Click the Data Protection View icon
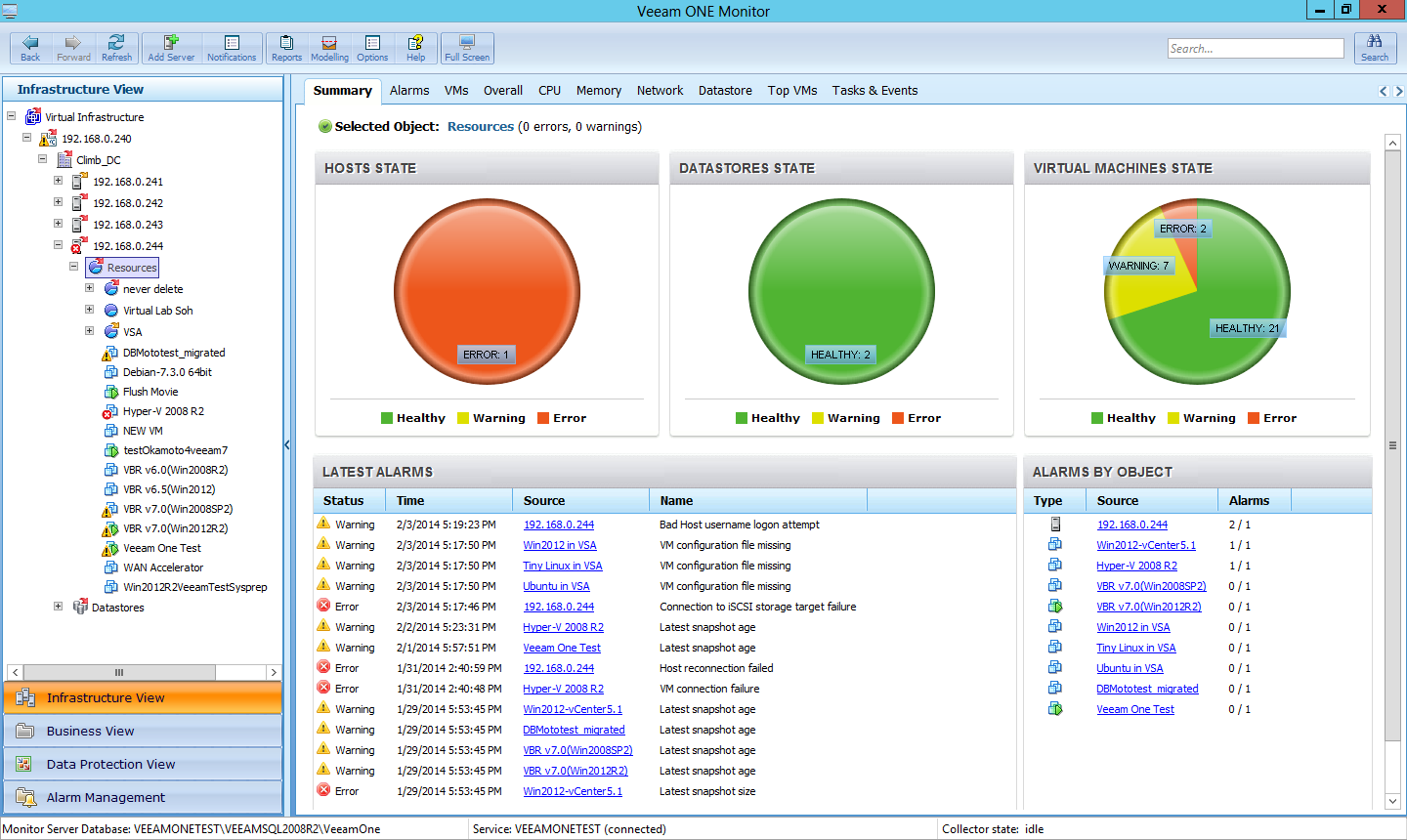The height and width of the screenshot is (840, 1407). [25, 764]
